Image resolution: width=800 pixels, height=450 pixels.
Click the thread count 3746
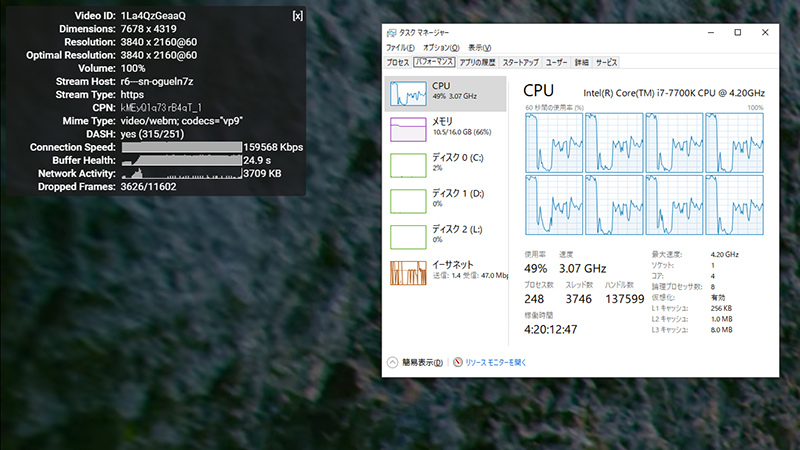click(579, 299)
